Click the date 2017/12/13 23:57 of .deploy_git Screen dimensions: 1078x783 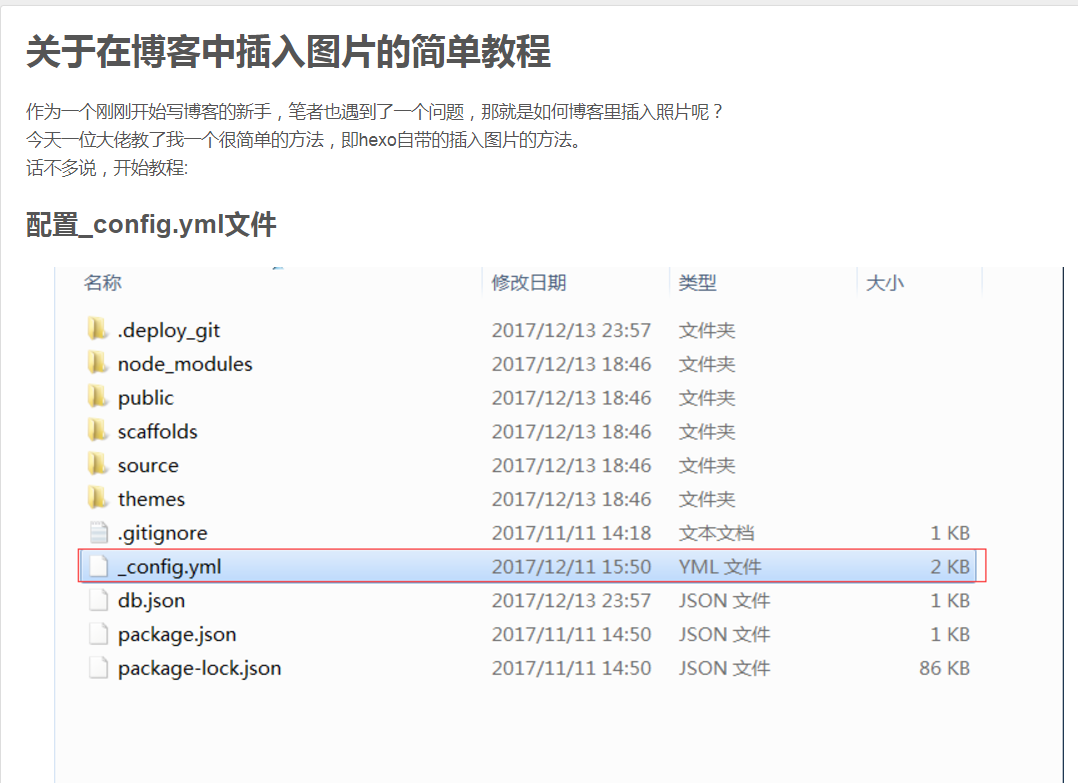pos(571,330)
